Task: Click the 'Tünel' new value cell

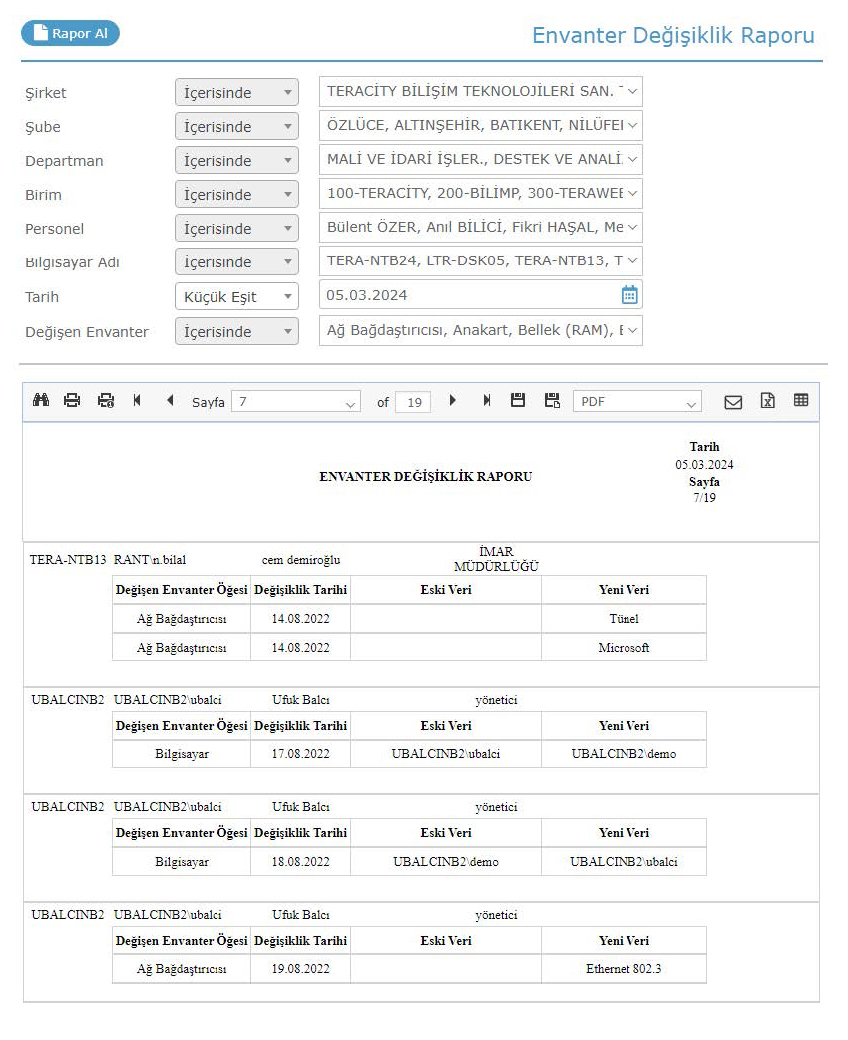Action: [x=624, y=619]
